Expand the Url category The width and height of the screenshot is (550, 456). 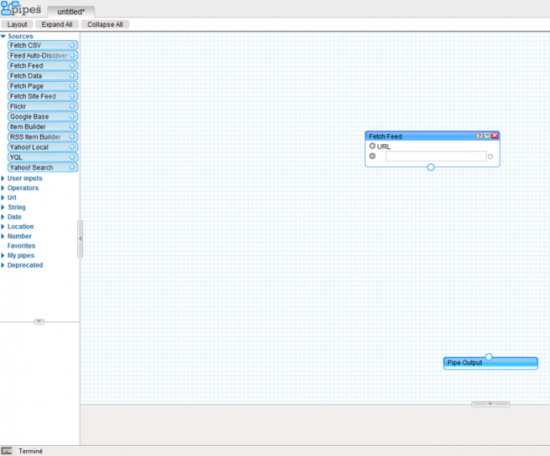(x=3, y=197)
